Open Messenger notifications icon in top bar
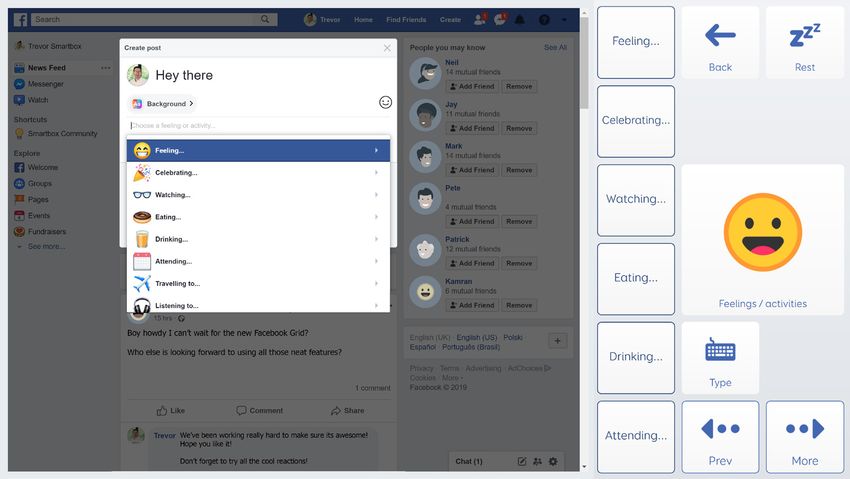 500,20
